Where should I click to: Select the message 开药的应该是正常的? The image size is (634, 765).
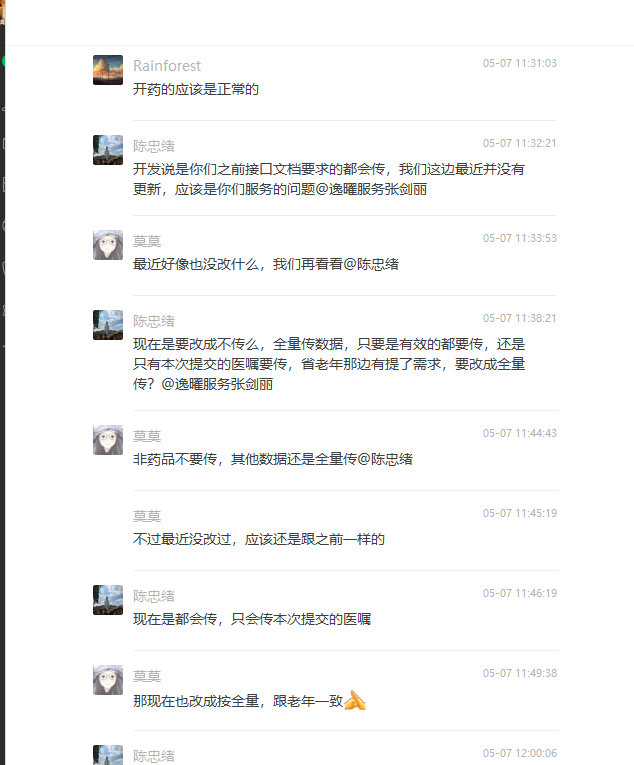196,89
